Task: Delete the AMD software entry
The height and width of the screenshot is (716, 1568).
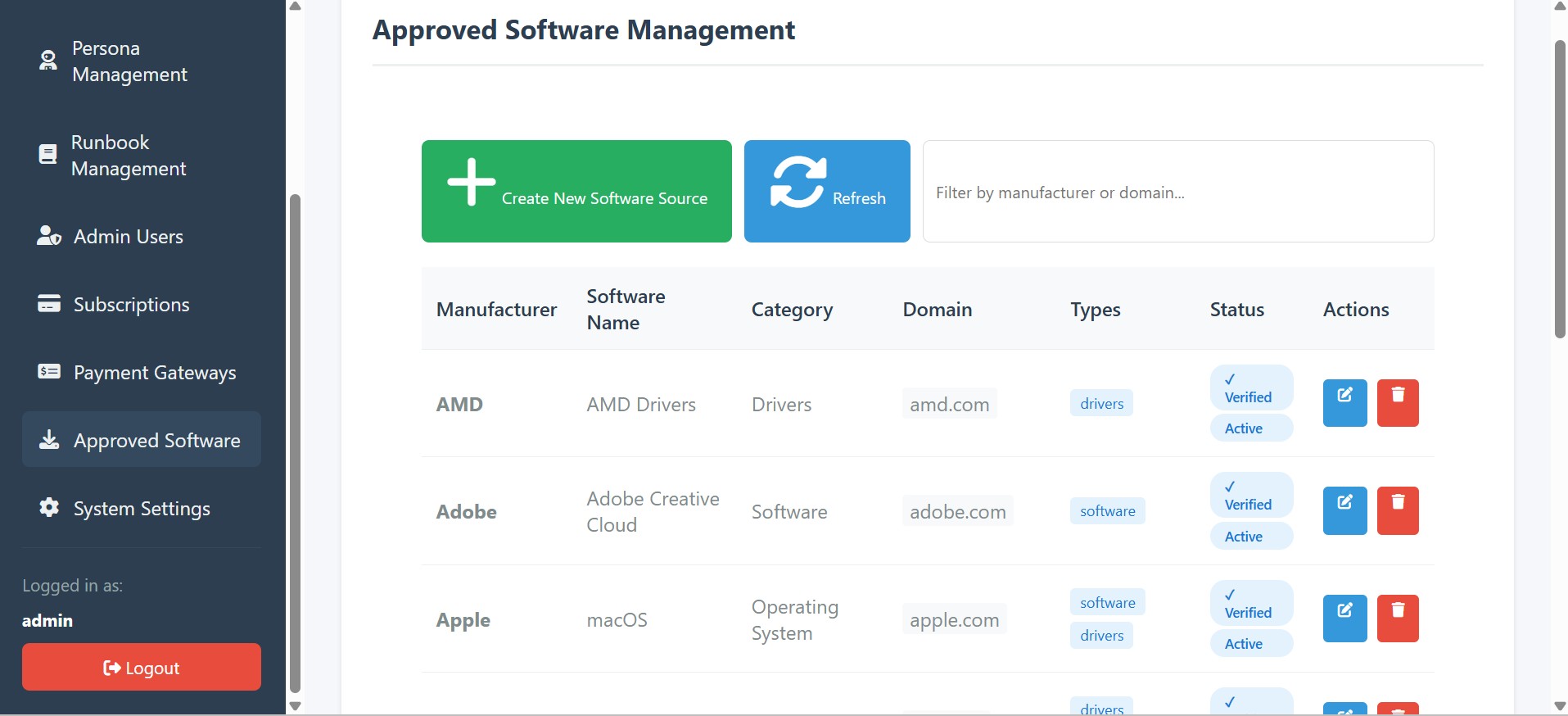Action: [x=1398, y=403]
